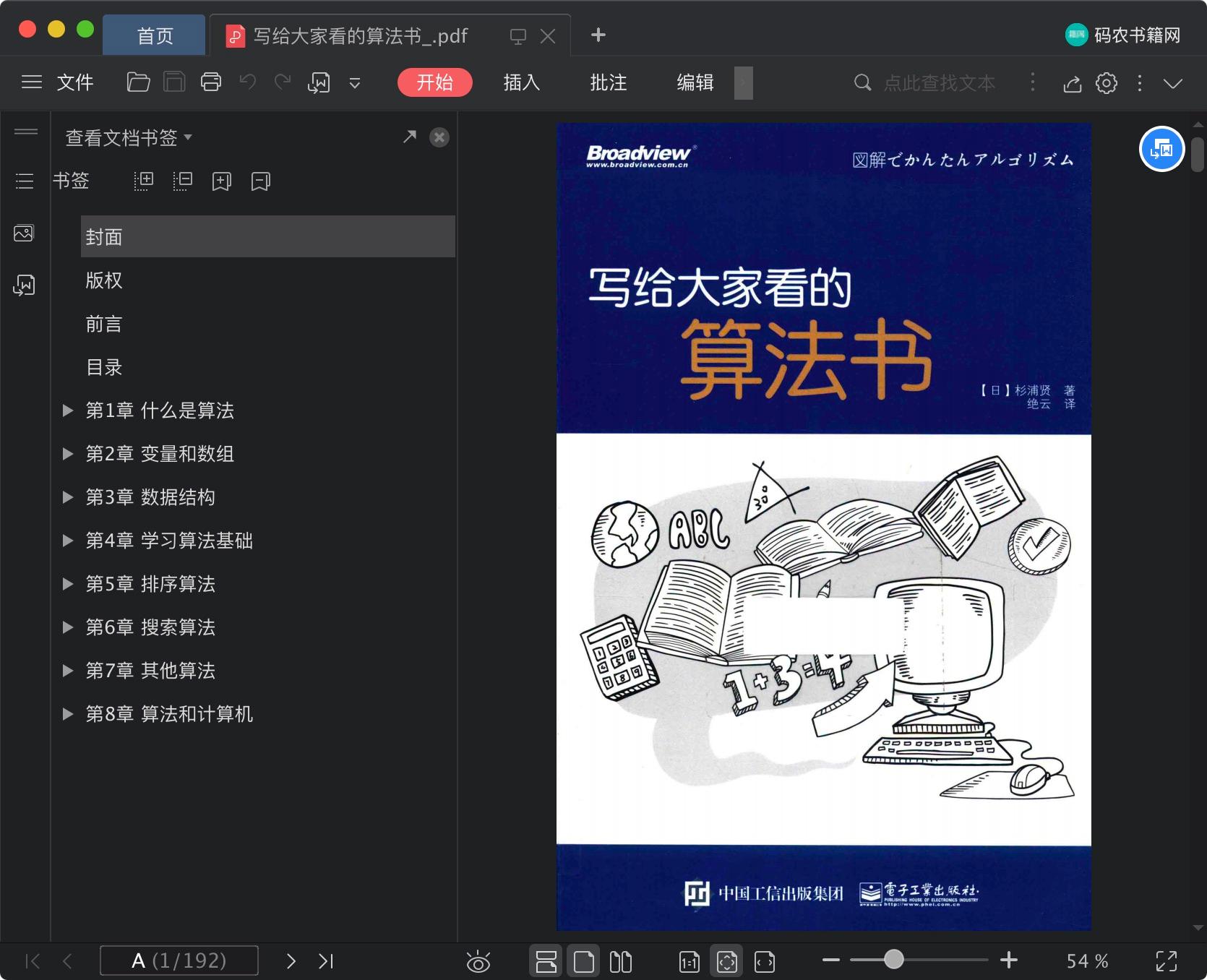Select the 开始 tab
The height and width of the screenshot is (980, 1207).
[434, 82]
